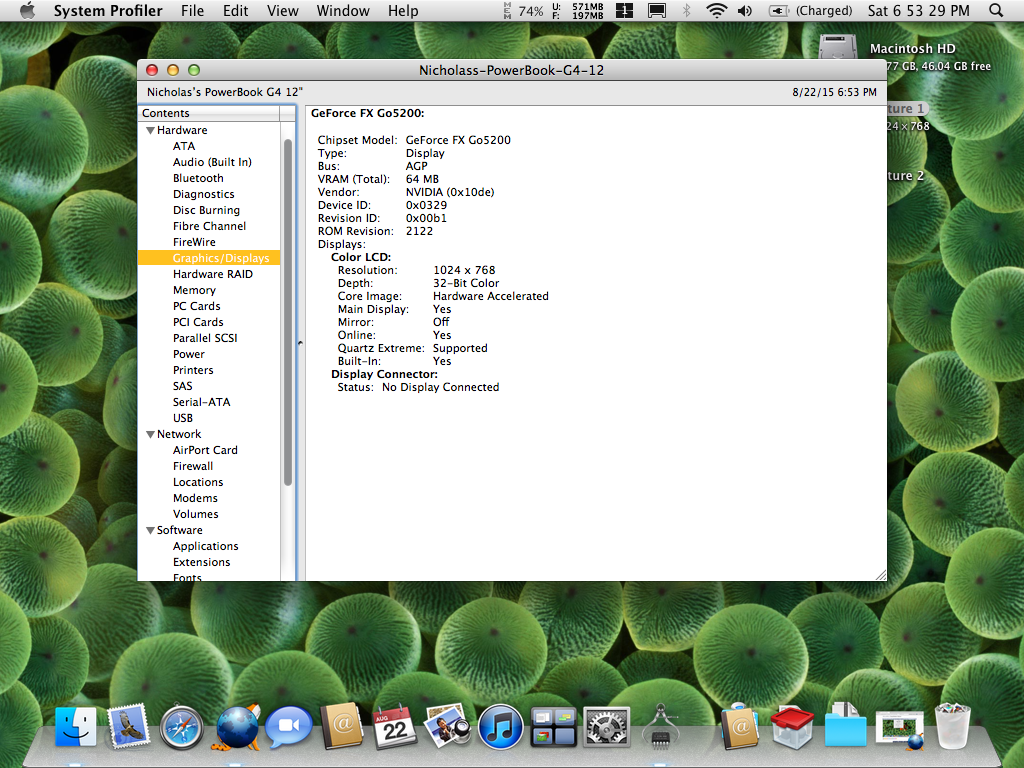Select ATA in Contents list
Image resolution: width=1024 pixels, height=768 pixels.
(184, 146)
